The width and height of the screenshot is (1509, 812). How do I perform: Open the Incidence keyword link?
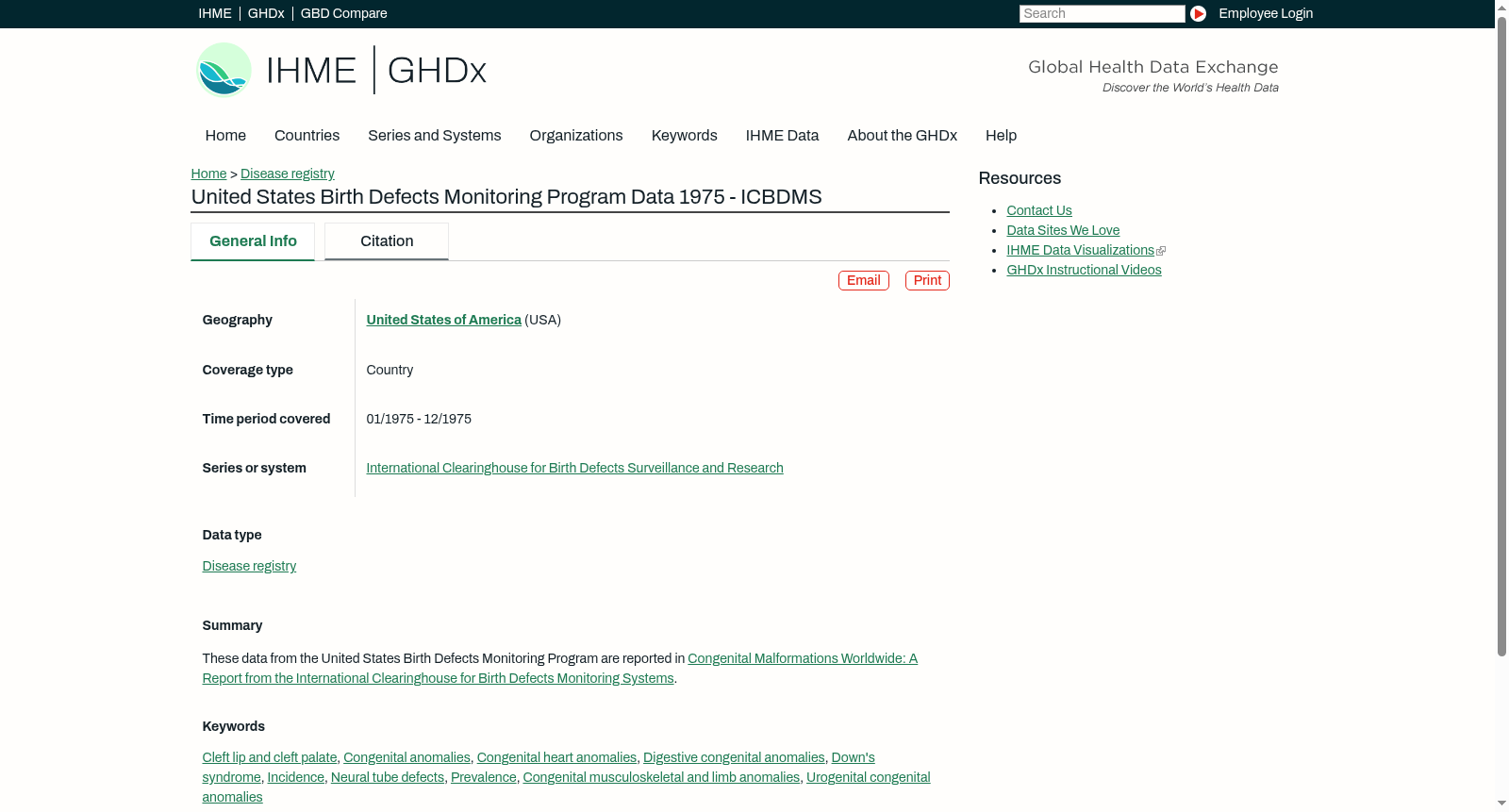click(x=296, y=777)
